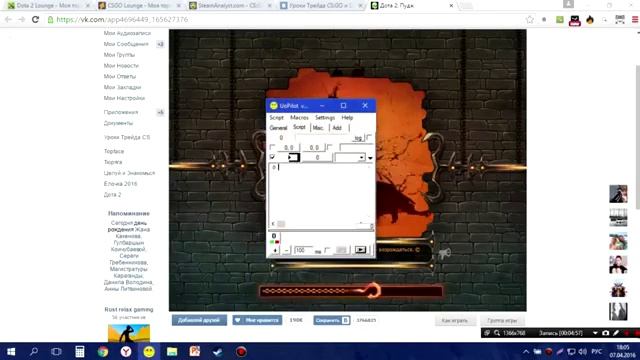Open the Settings menu in UoPilot
Screen dimensions: 640x360
click(325, 118)
